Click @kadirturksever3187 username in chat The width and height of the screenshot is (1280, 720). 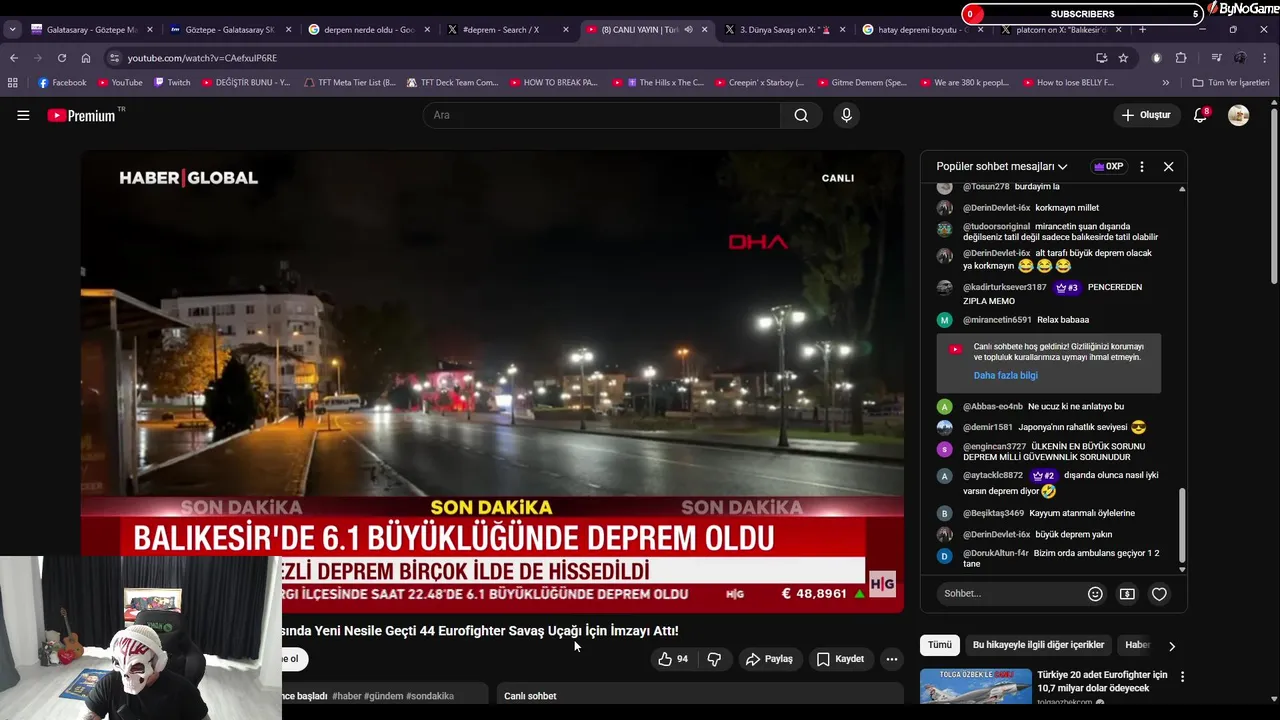click(1004, 288)
